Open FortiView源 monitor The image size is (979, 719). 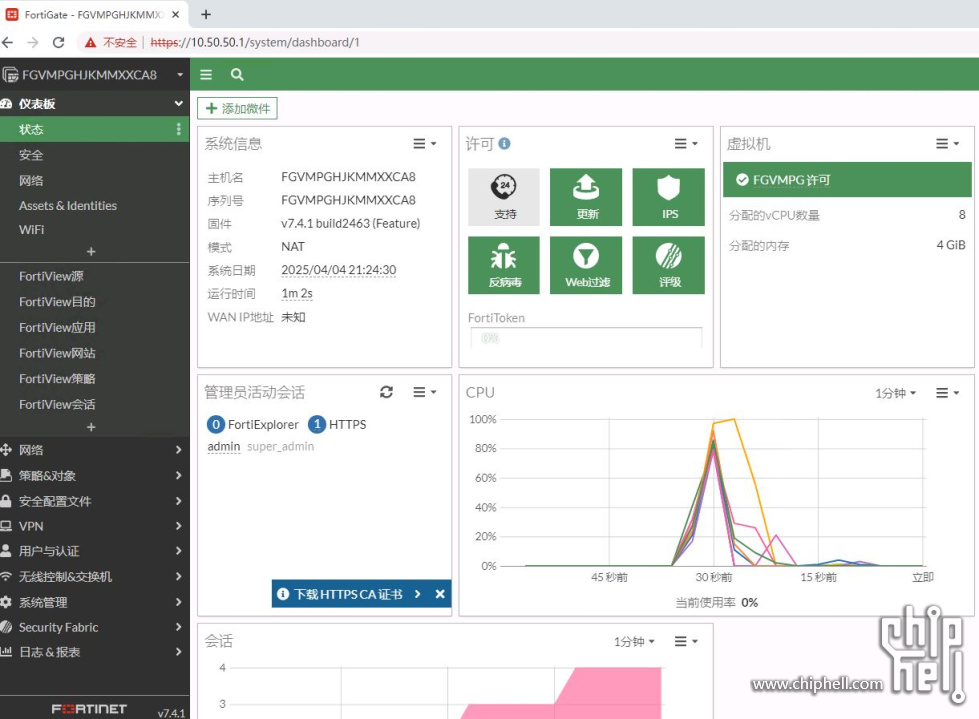click(x=95, y=276)
